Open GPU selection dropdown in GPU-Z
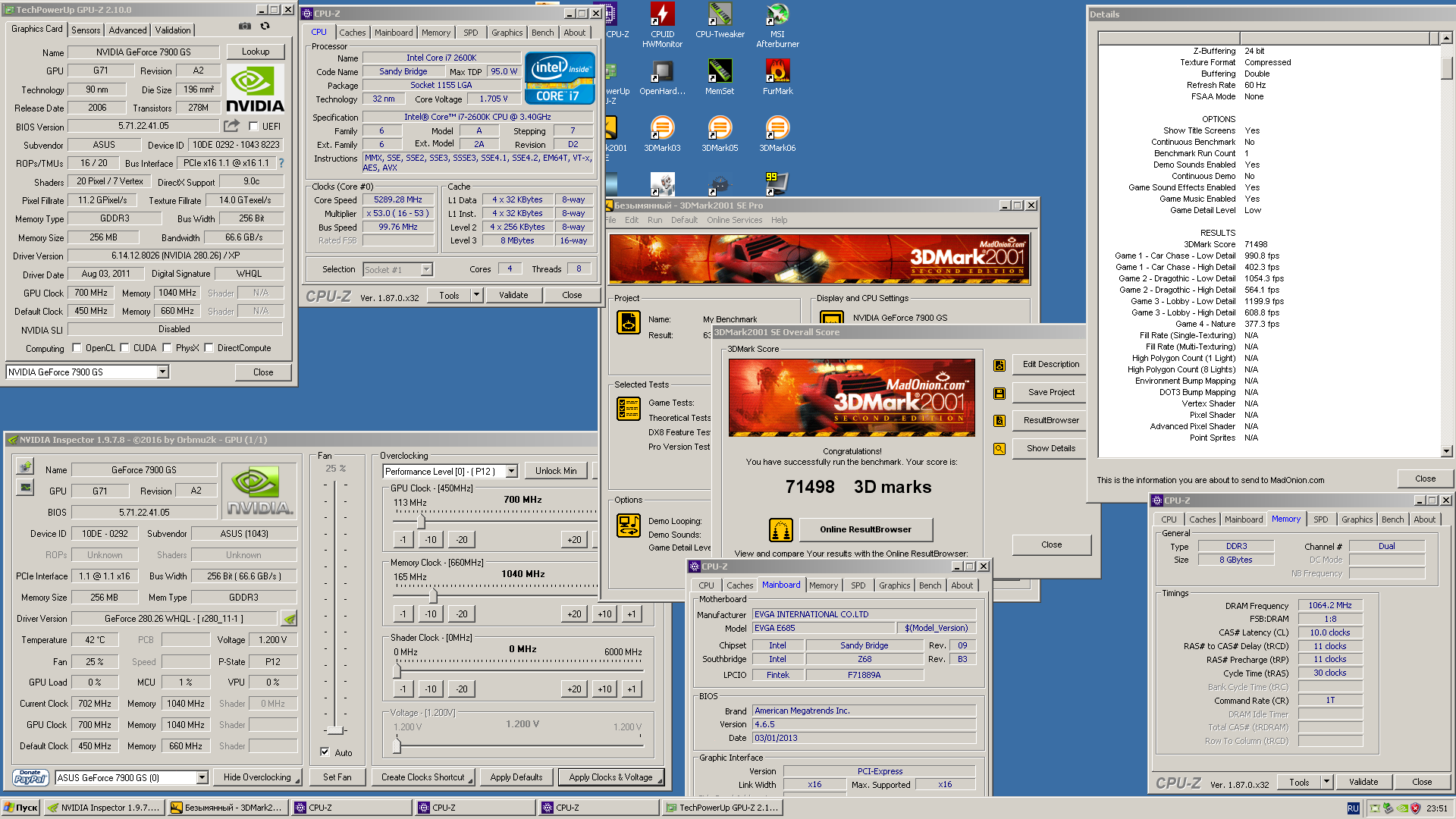The image size is (1456, 819). (162, 372)
